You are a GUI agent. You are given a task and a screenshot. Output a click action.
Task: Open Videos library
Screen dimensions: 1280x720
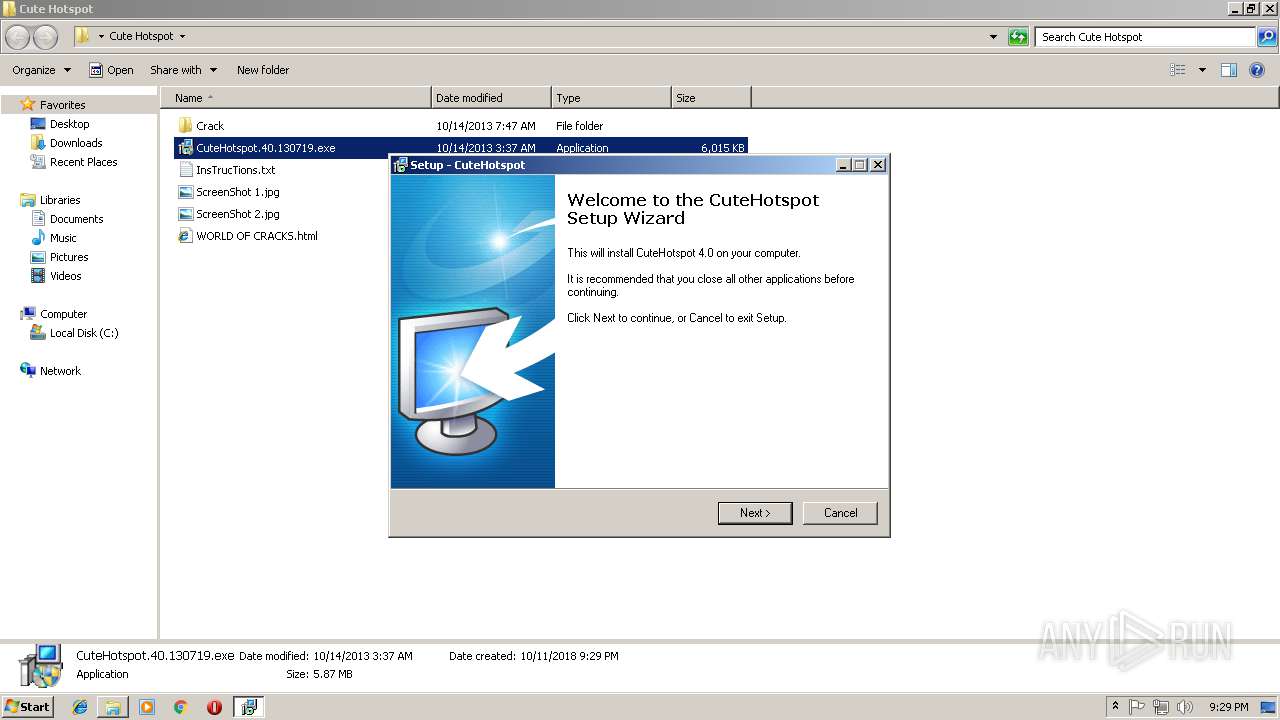pyautogui.click(x=65, y=276)
